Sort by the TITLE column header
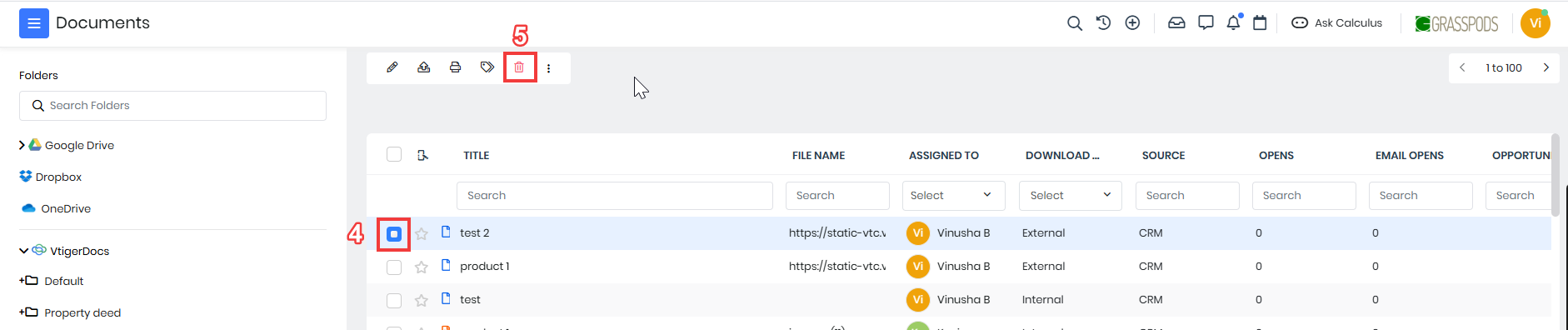The image size is (1568, 330). [477, 156]
